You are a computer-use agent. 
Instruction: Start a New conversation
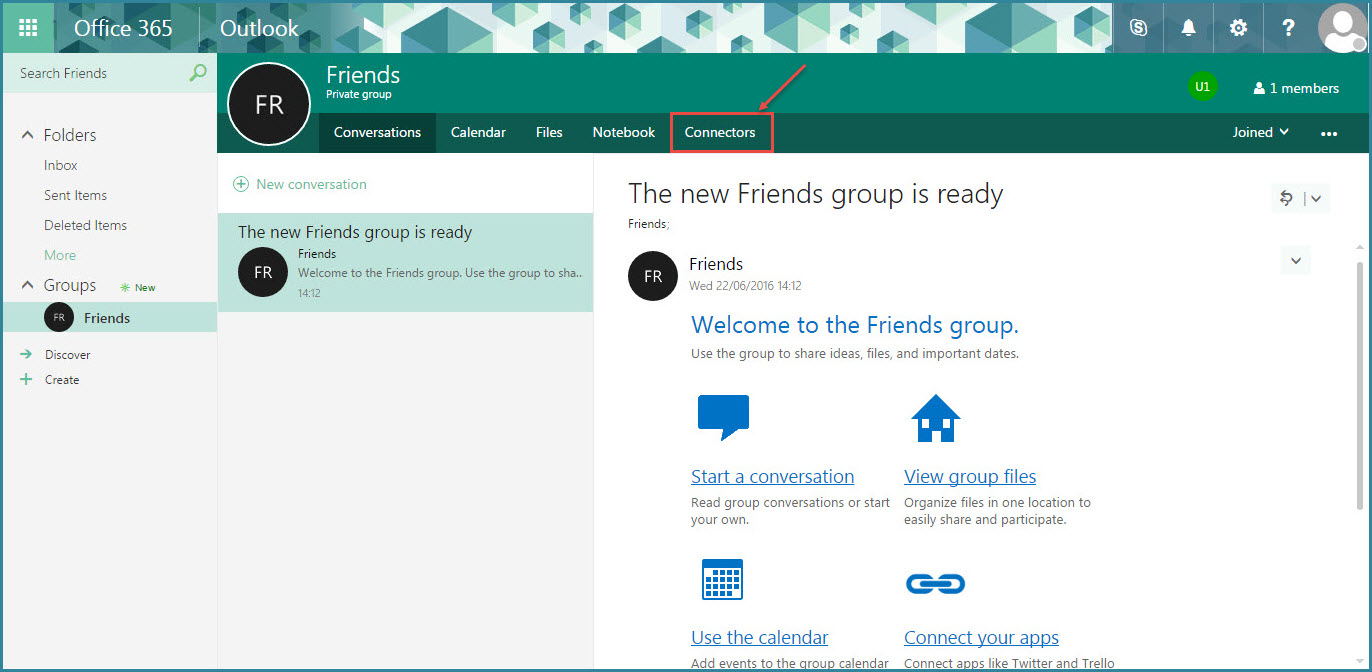pos(311,184)
